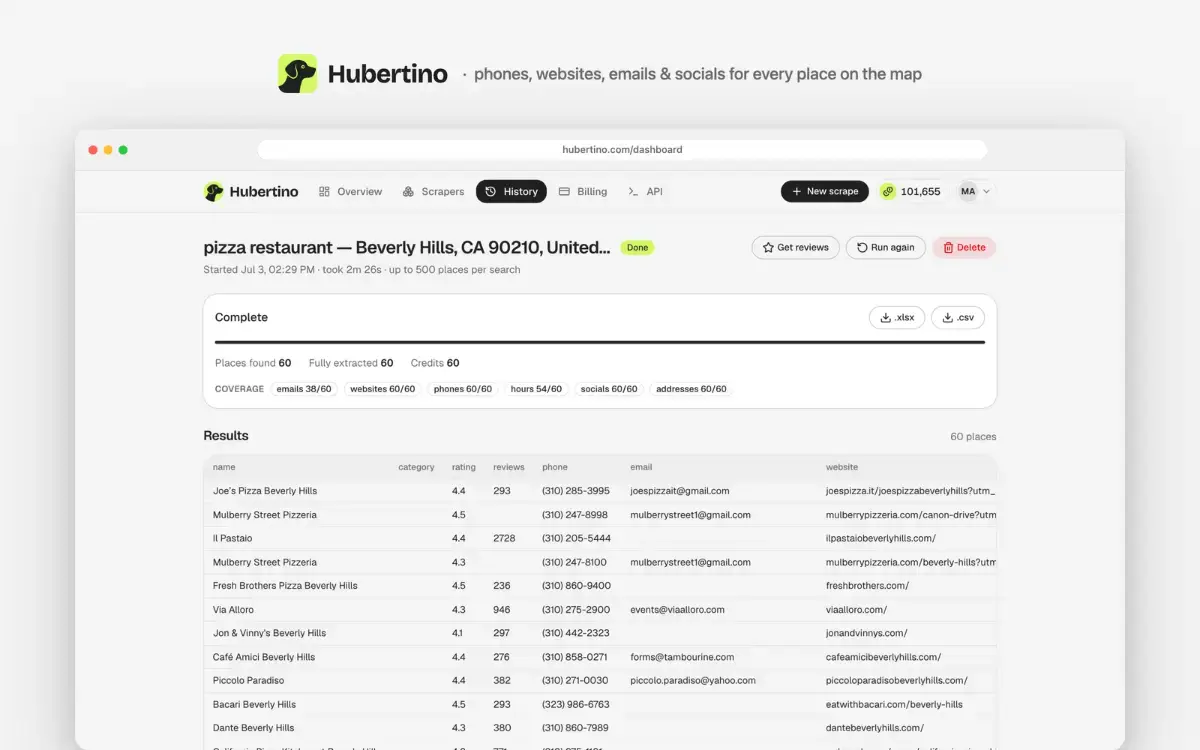Click Run again button
The image size is (1200, 750).
point(886,247)
